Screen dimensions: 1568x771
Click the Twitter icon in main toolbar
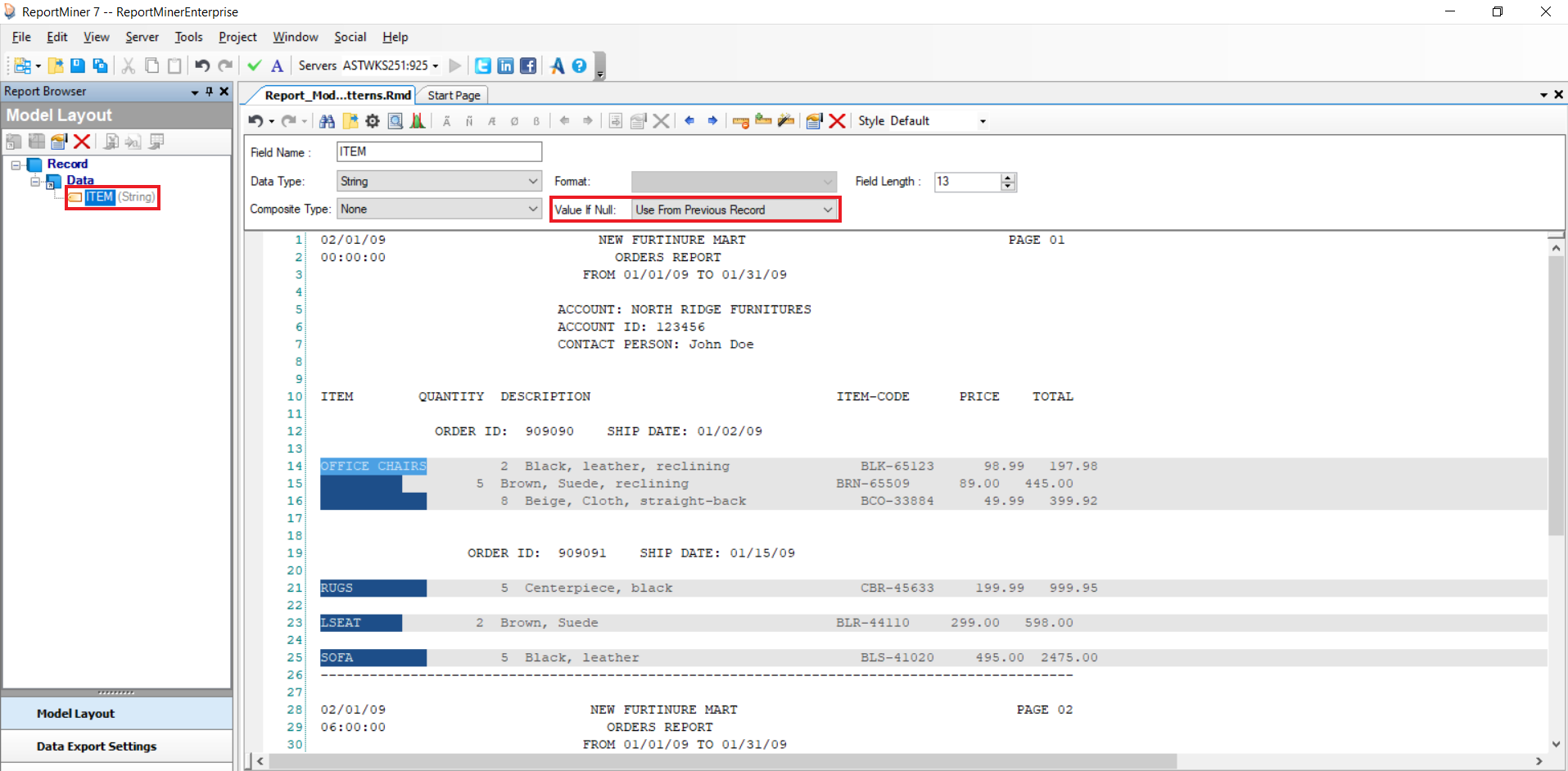pyautogui.click(x=483, y=65)
